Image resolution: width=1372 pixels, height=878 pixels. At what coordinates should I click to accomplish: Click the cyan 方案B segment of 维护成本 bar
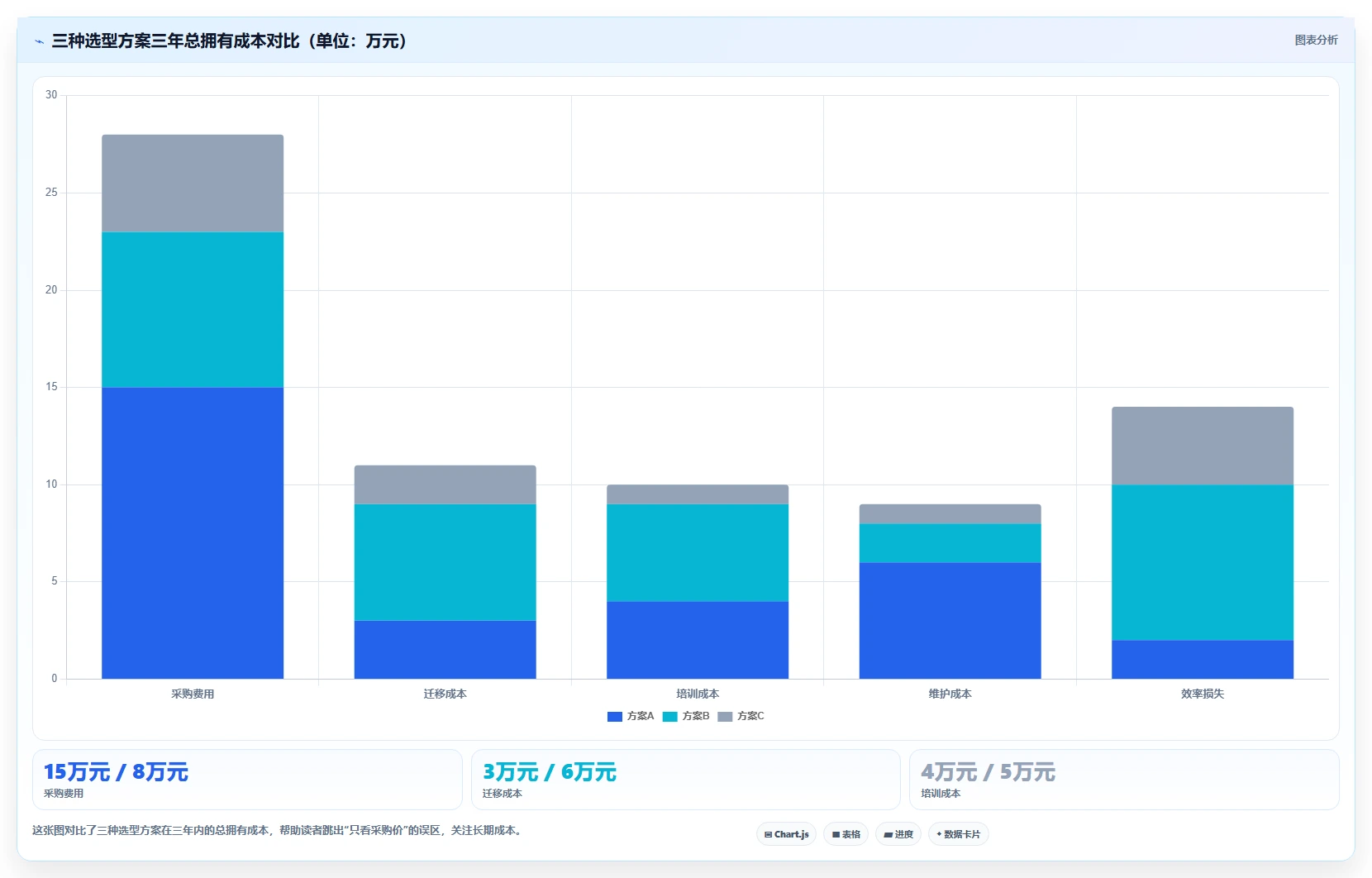950,543
